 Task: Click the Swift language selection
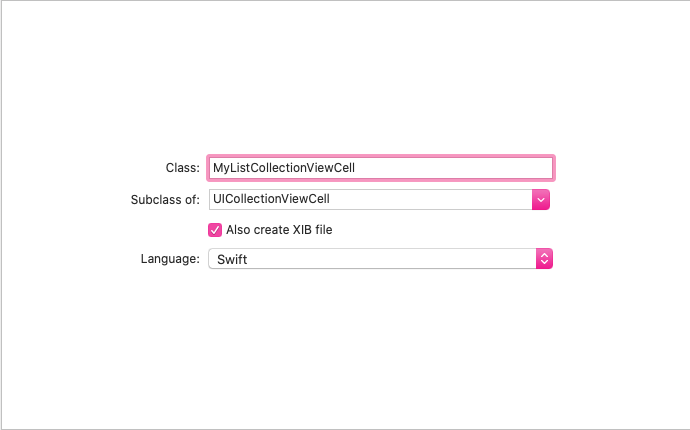click(x=232, y=259)
